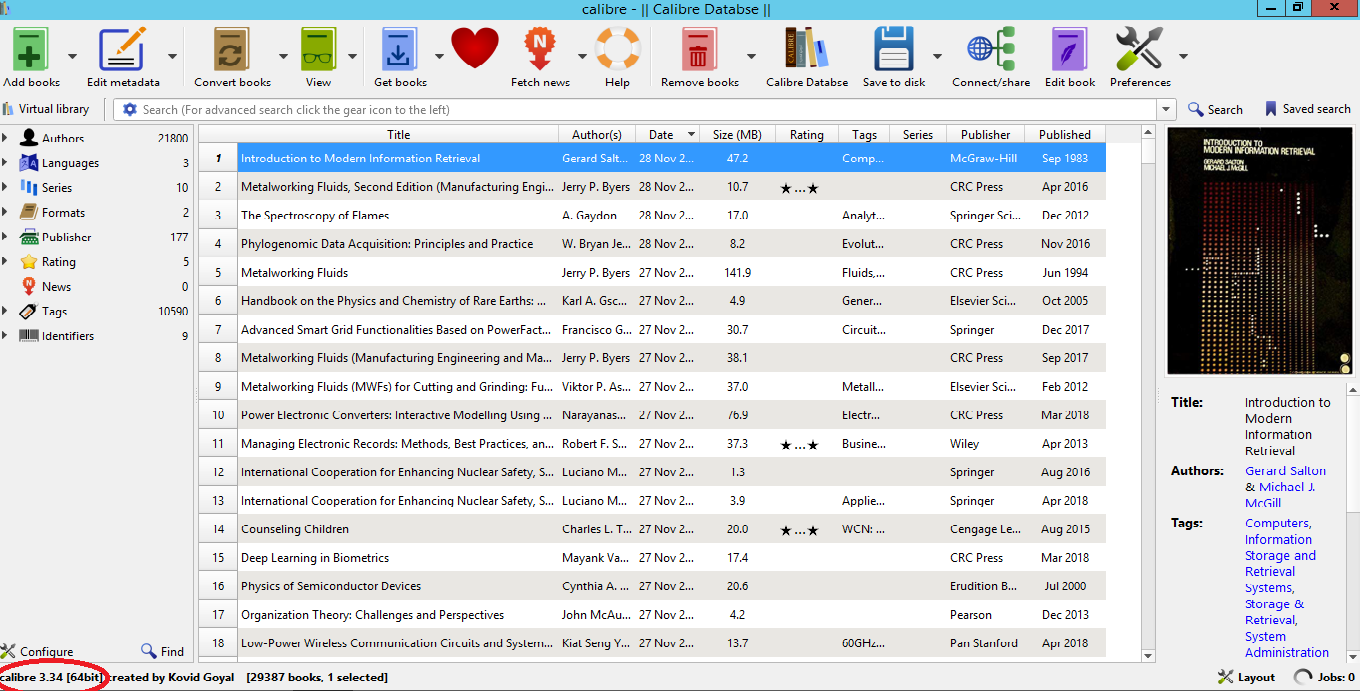The width and height of the screenshot is (1366, 691).
Task: Sort by Author(s) column header
Action: coord(597,134)
